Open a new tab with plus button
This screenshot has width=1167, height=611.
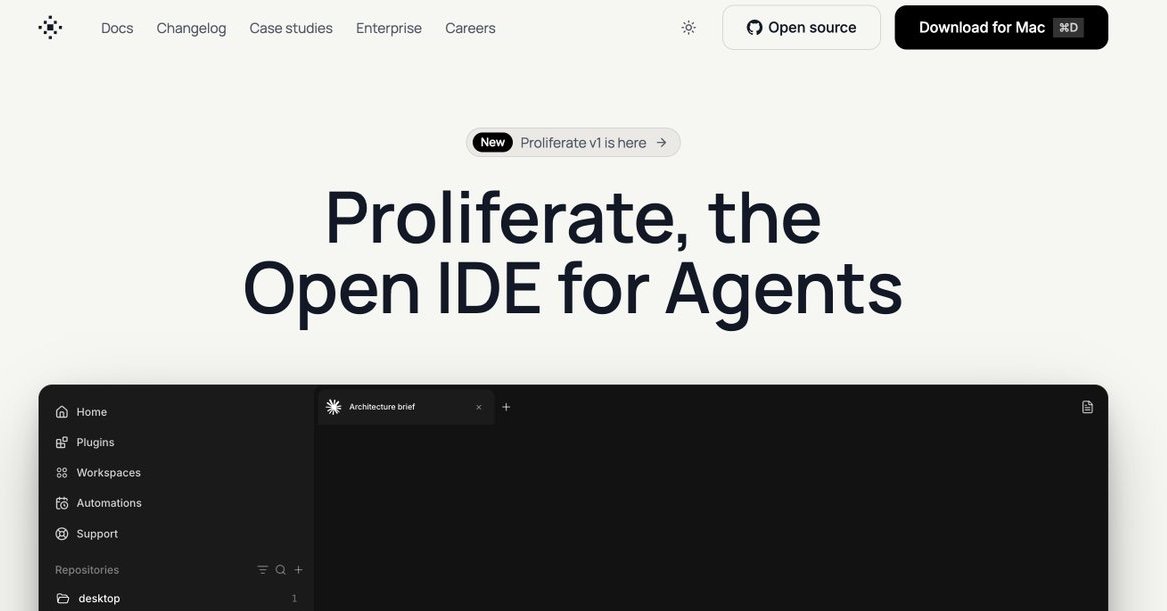pyautogui.click(x=506, y=407)
